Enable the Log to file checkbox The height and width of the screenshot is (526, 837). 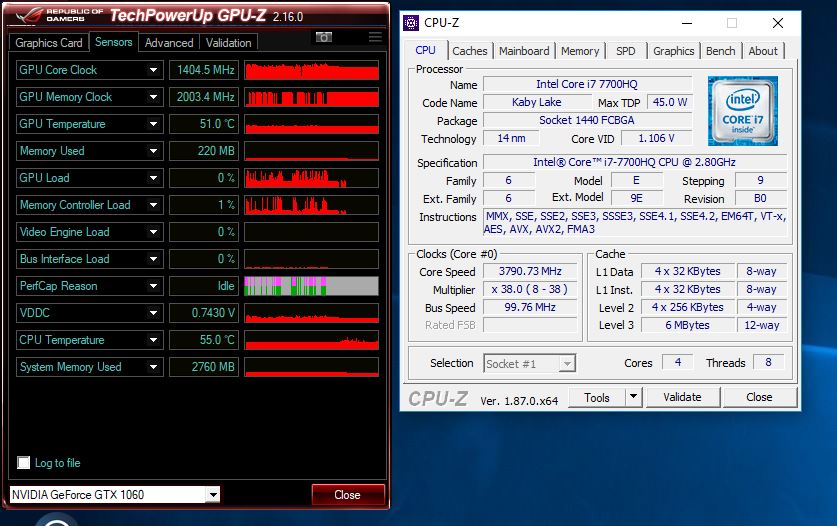tap(23, 462)
